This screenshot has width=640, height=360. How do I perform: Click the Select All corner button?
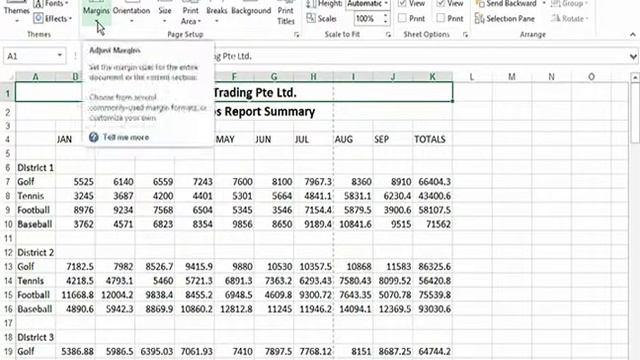tap(8, 76)
